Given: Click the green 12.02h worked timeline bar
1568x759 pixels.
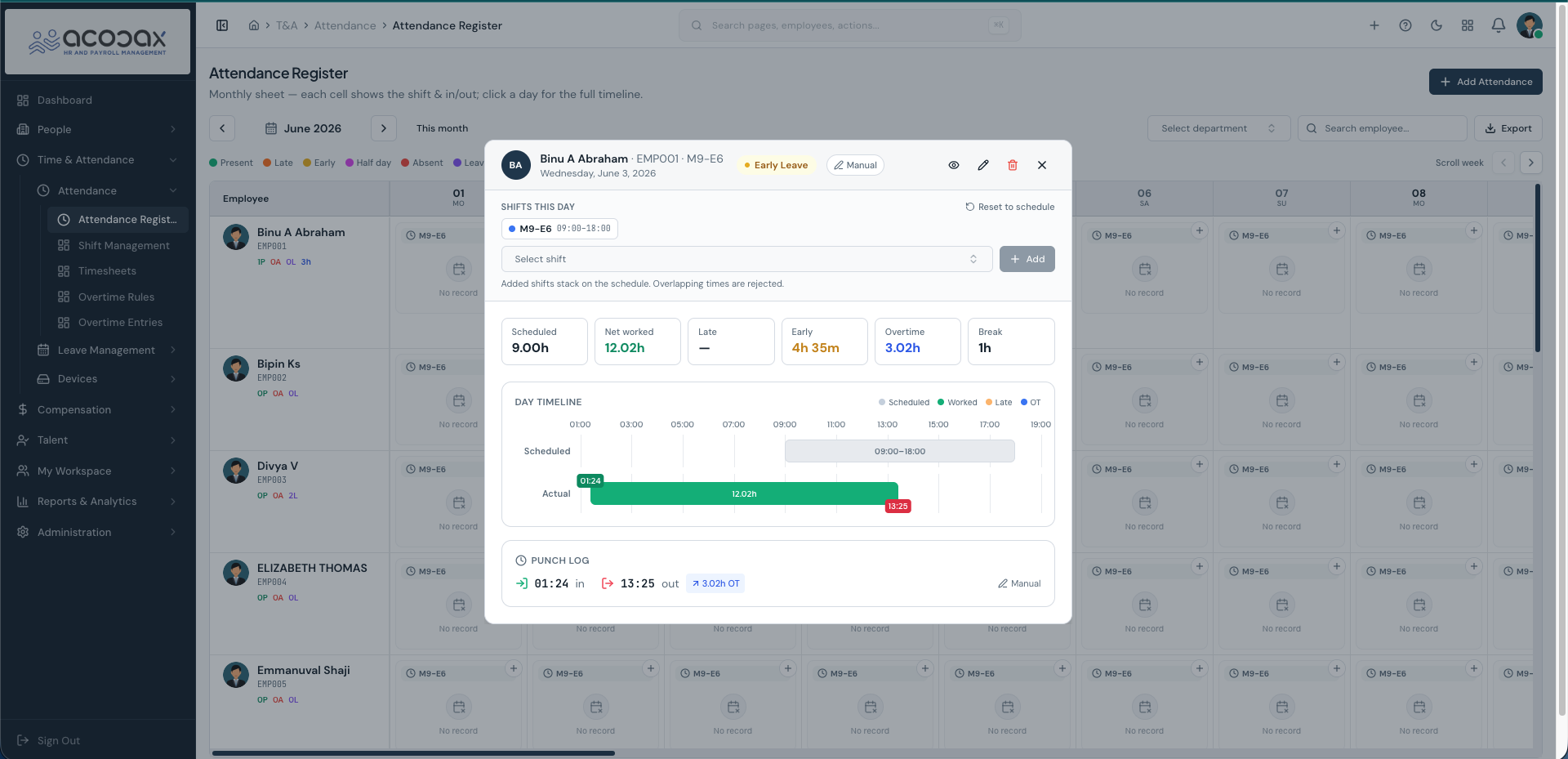Looking at the screenshot, I should (x=744, y=493).
